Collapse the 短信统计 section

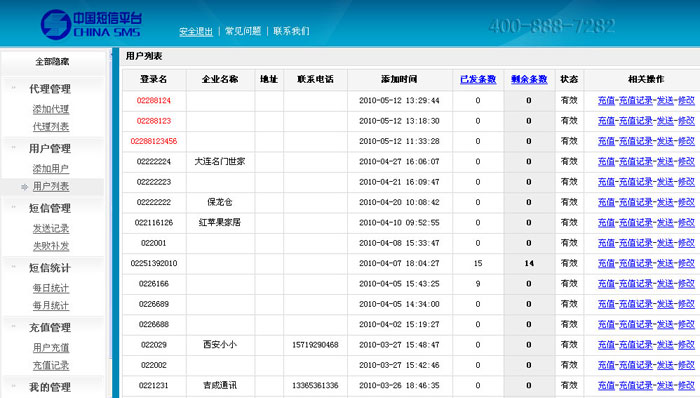50,268
